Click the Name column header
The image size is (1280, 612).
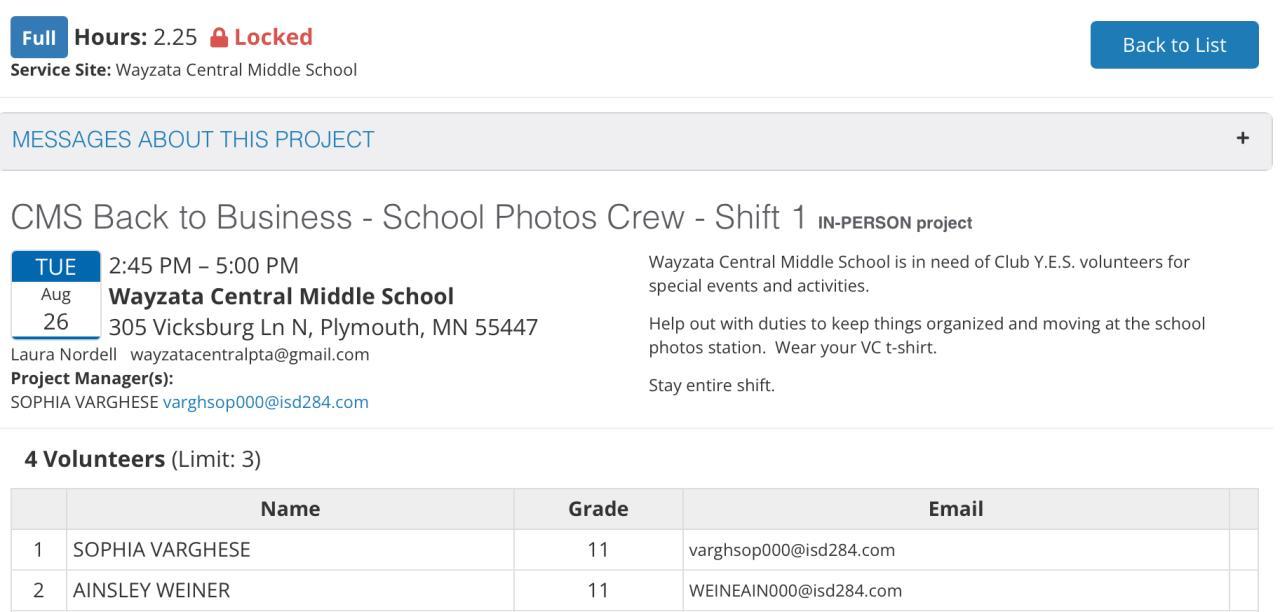[x=290, y=509]
